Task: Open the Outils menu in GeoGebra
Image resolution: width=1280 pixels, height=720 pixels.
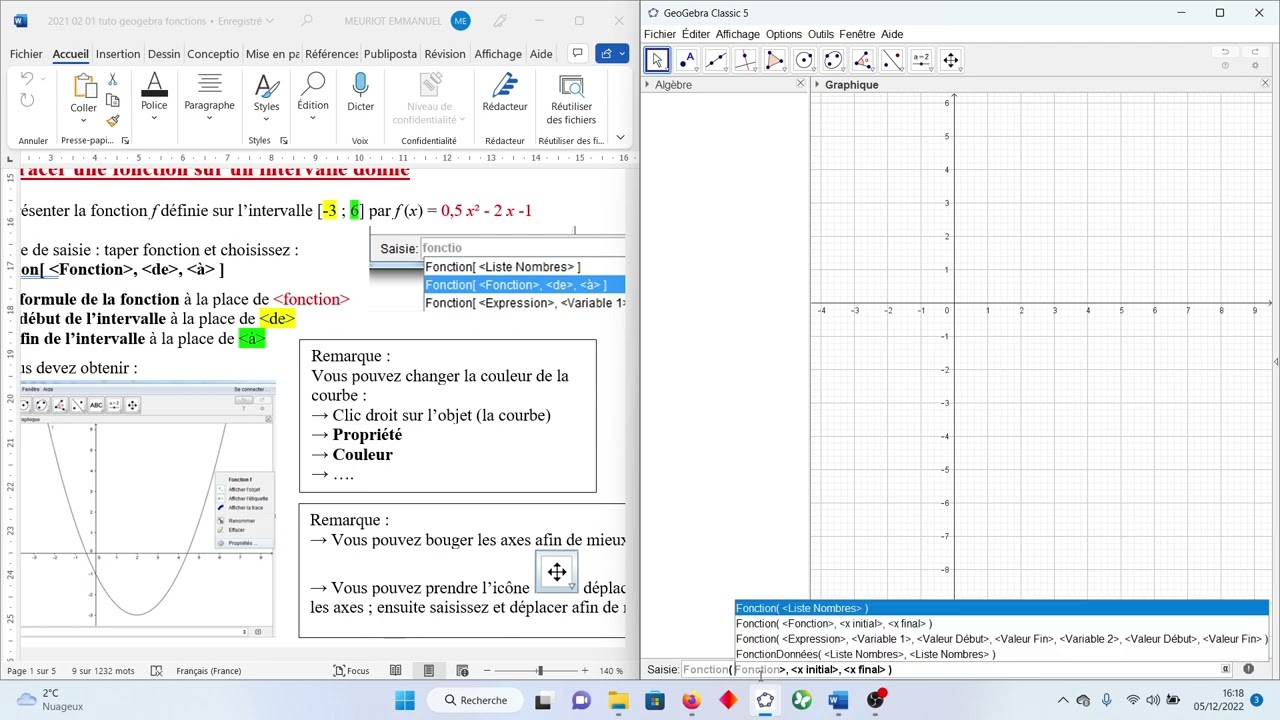Action: click(821, 34)
